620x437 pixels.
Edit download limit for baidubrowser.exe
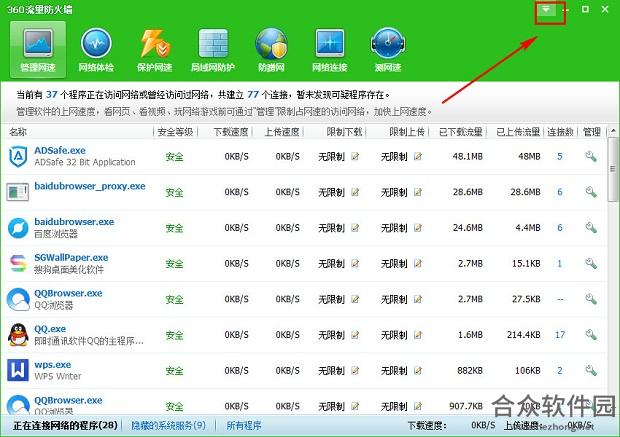(x=355, y=228)
